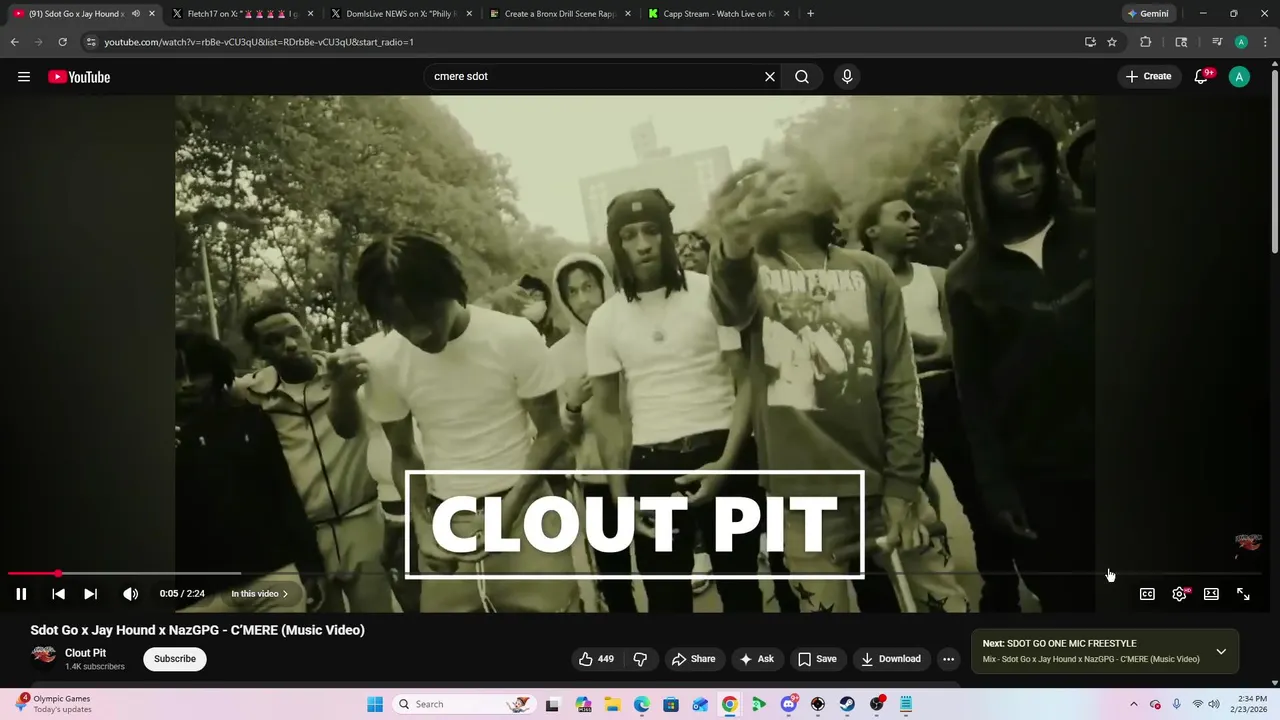Reload the page
Image resolution: width=1280 pixels, height=720 pixels.
click(62, 42)
